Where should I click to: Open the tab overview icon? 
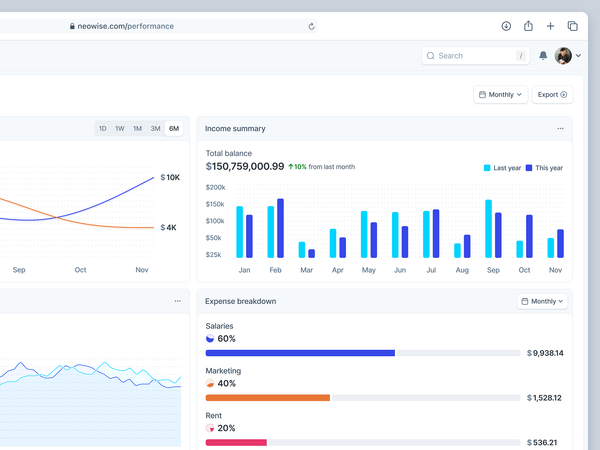pos(572,26)
